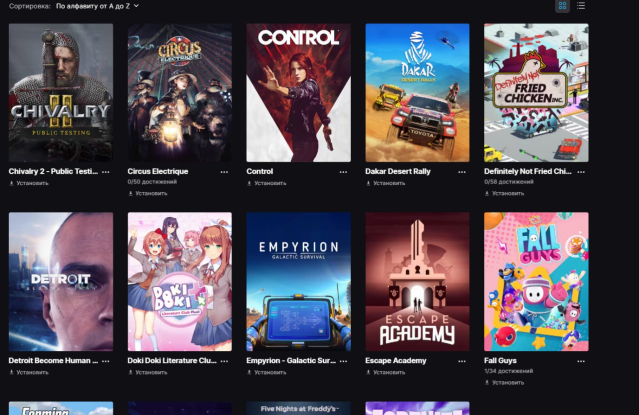The image size is (639, 415).
Task: Open more options for Circus Electrique
Action: pos(224,172)
